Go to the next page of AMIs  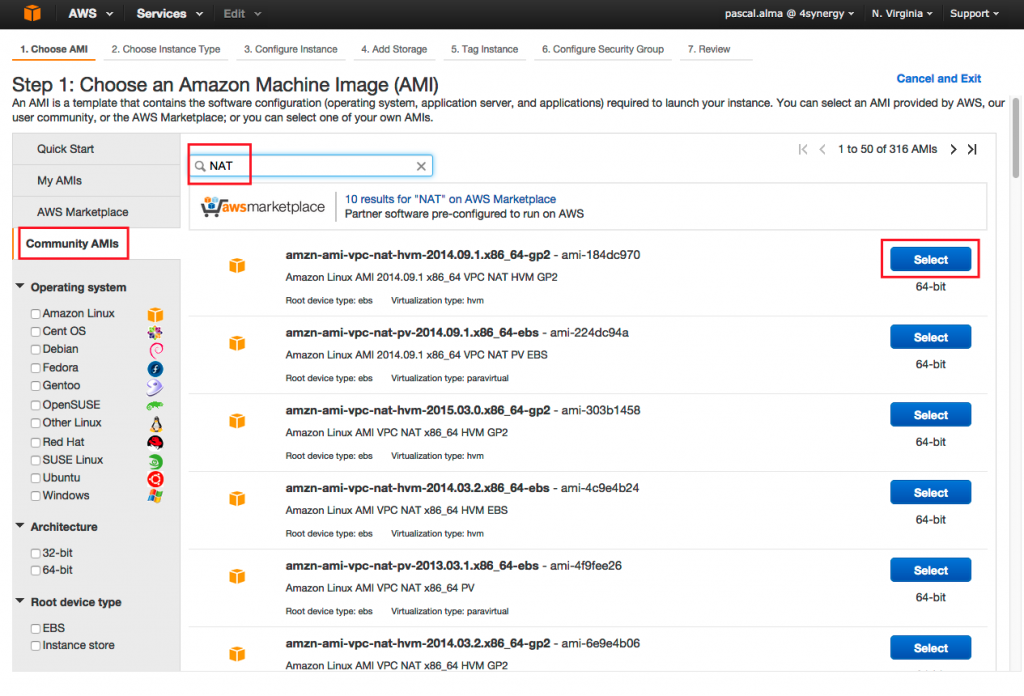click(x=953, y=150)
